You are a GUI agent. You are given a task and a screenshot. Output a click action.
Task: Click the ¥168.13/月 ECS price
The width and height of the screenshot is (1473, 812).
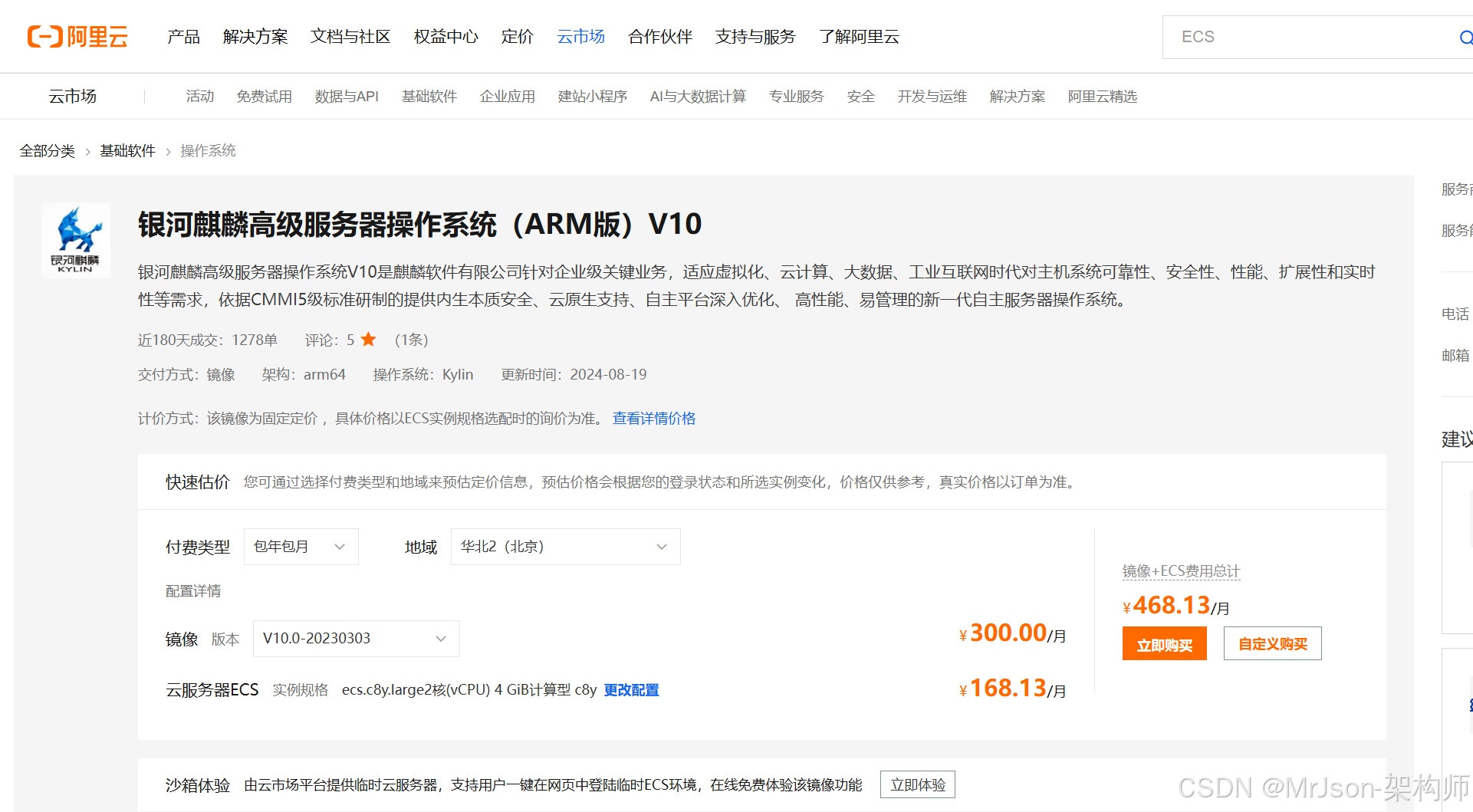pyautogui.click(x=1012, y=689)
